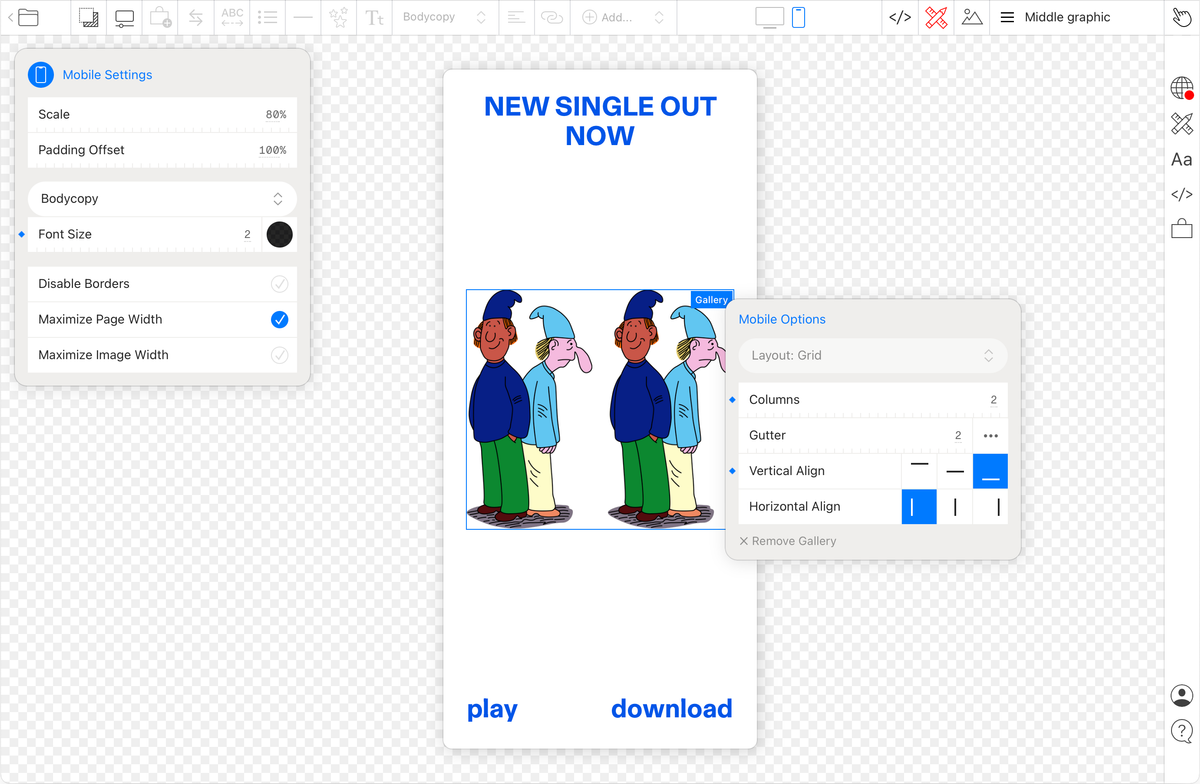This screenshot has width=1200, height=784.
Task: Open the Layout: Grid dropdown
Action: 872,355
